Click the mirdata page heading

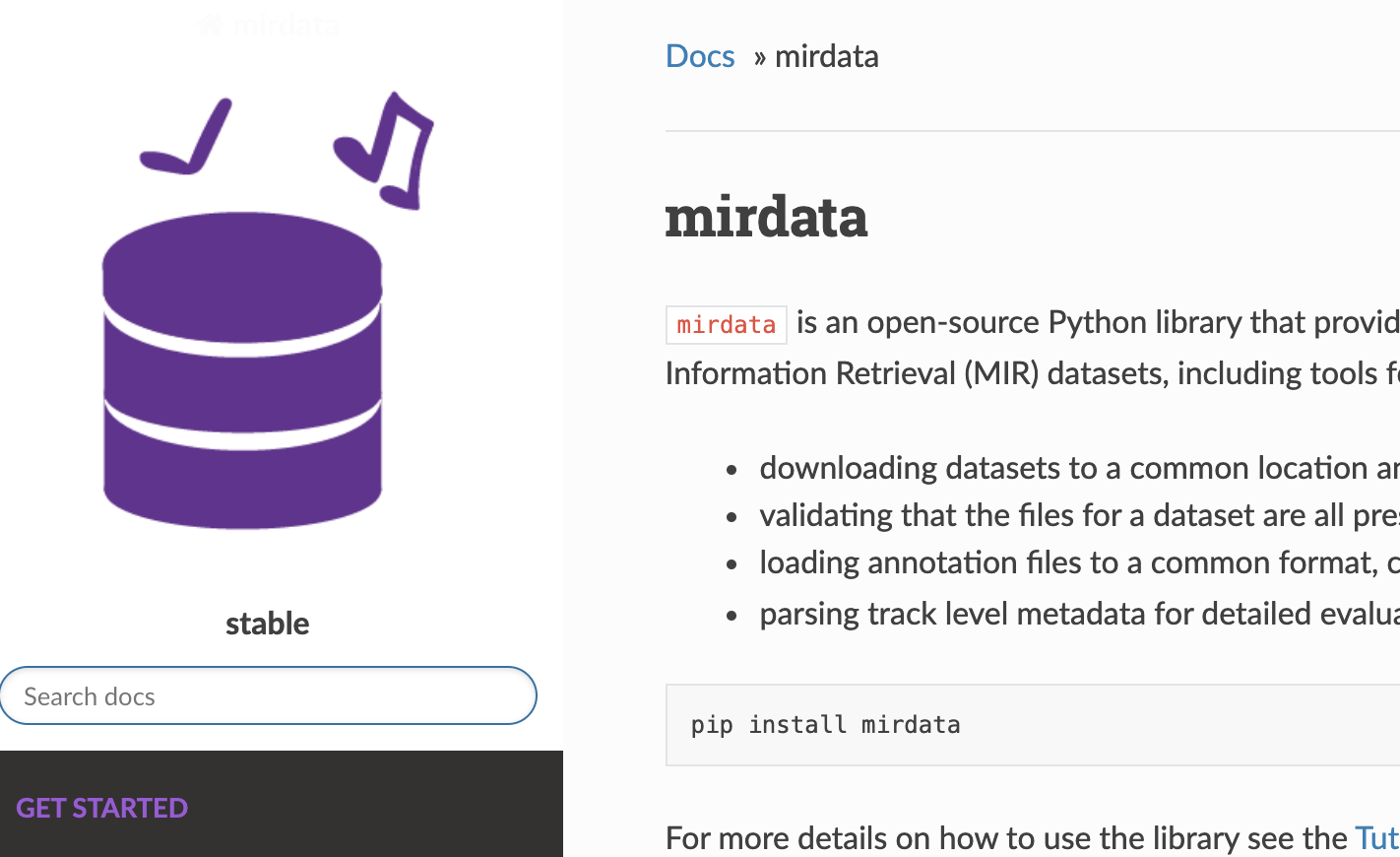pos(766,217)
